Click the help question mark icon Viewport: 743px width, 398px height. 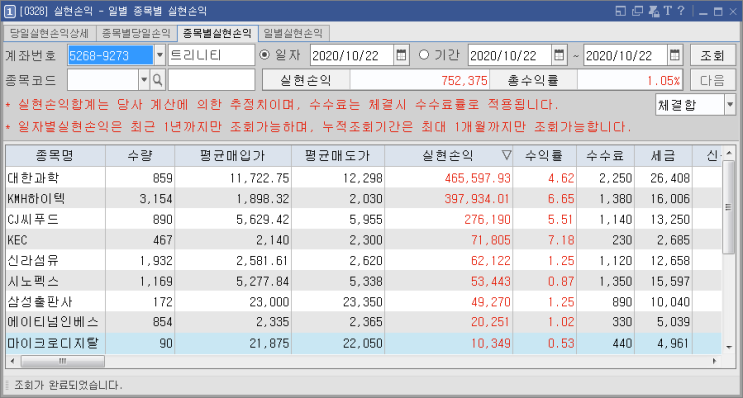[681, 10]
